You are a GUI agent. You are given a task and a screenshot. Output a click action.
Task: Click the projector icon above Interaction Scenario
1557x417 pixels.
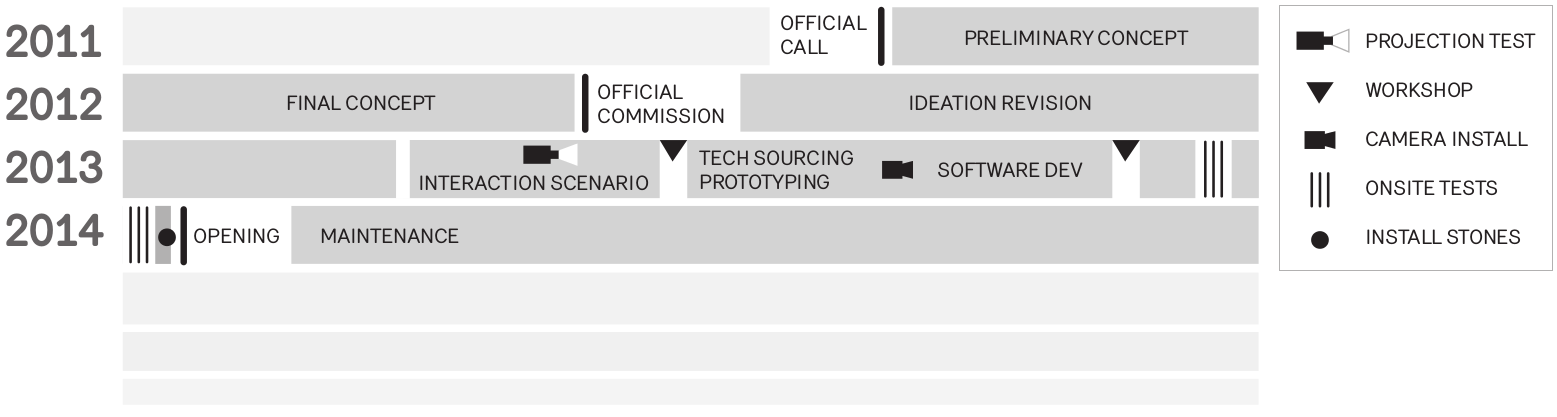(550, 154)
